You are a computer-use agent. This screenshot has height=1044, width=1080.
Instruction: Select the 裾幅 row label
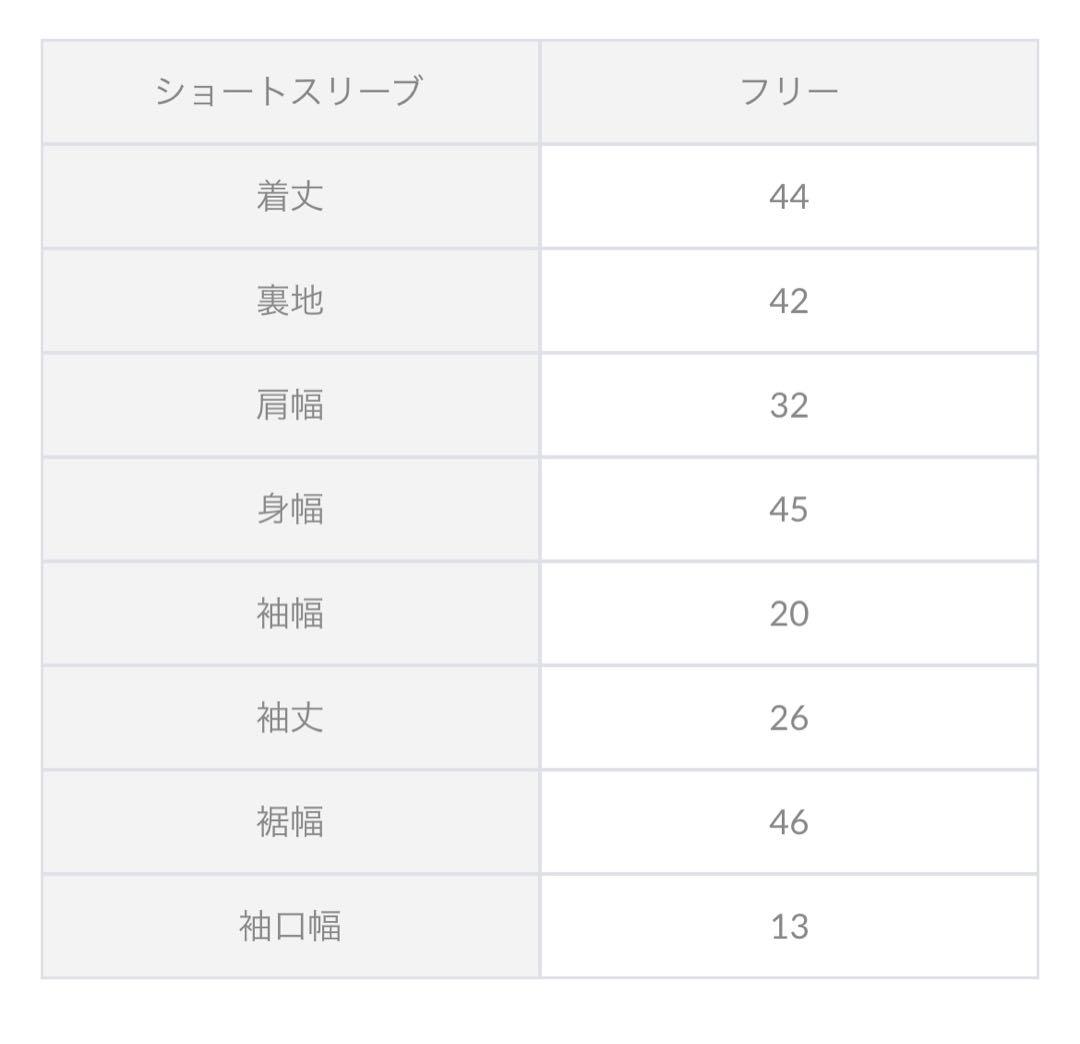click(x=289, y=822)
